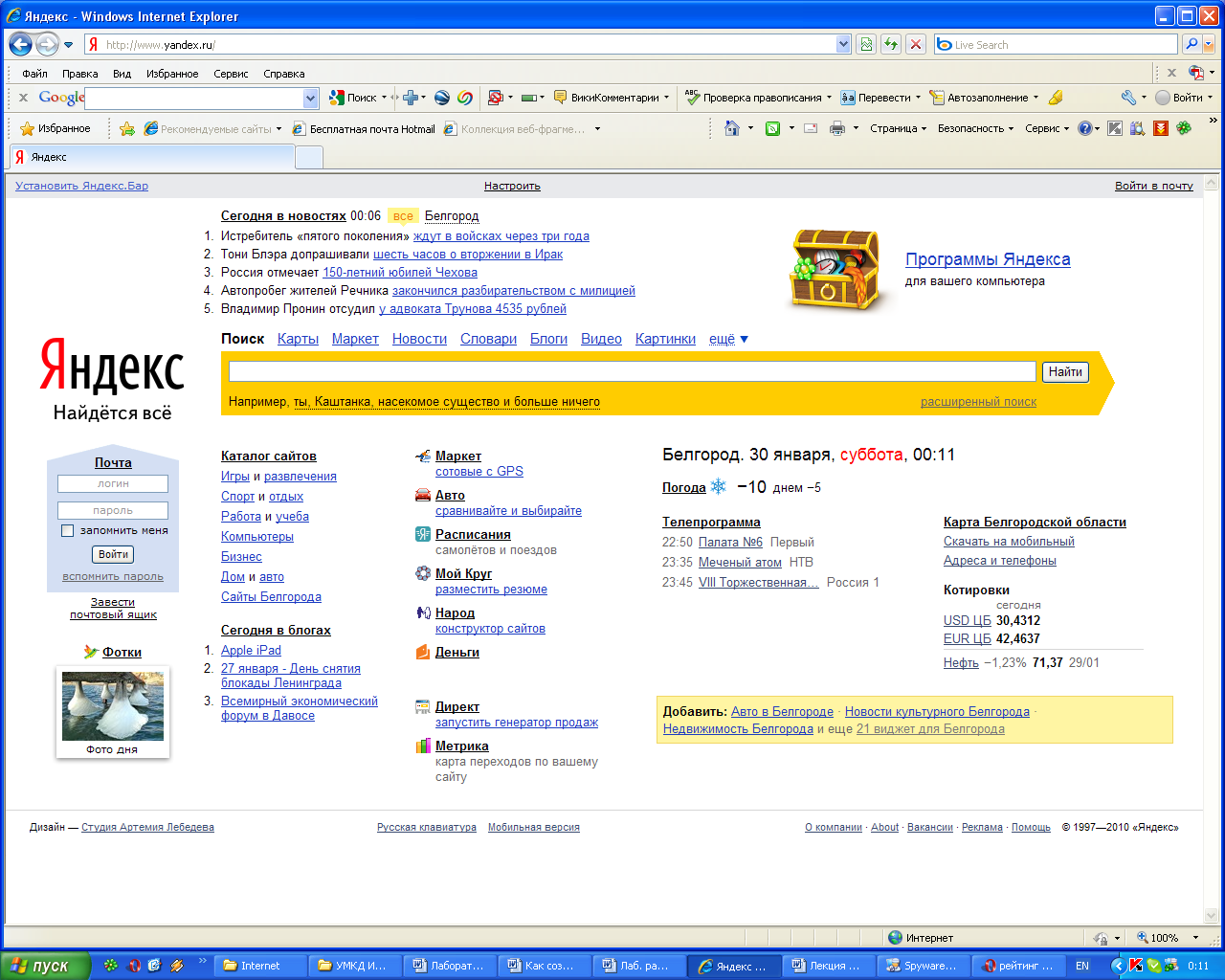Screen dimensions: 1225x980
Task: Select the Яндекс browser tab
Action: pyautogui.click(x=151, y=157)
